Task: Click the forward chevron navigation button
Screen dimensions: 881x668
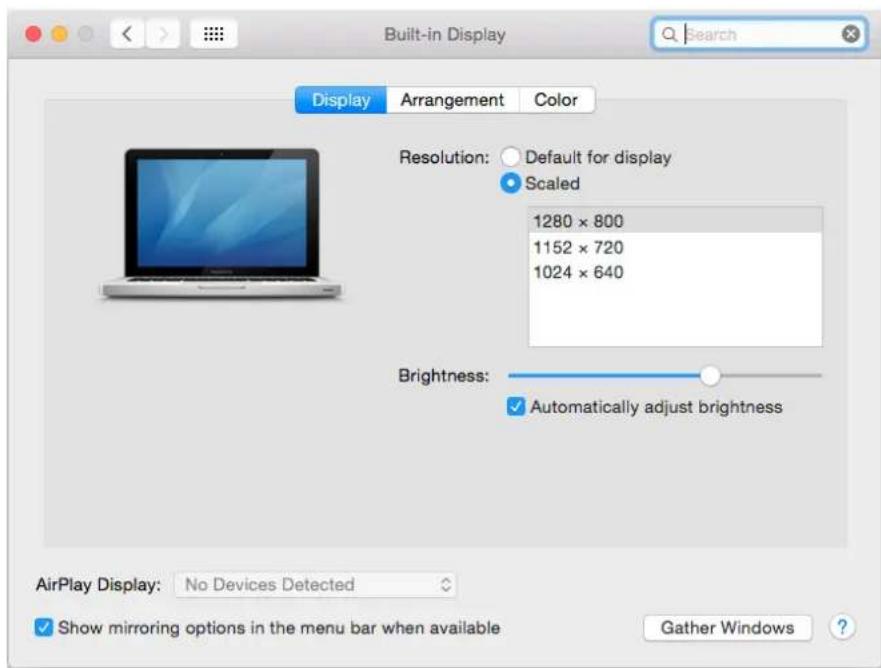Action: click(163, 34)
